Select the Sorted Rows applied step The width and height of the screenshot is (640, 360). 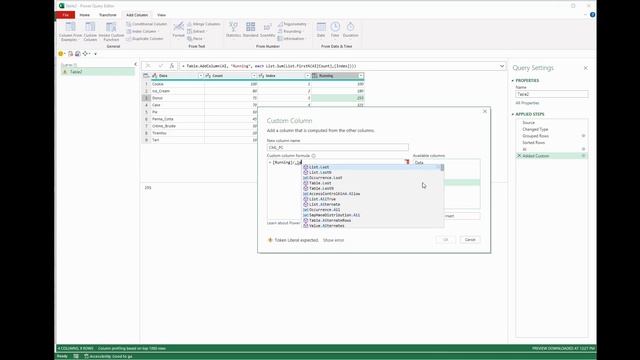coord(533,143)
